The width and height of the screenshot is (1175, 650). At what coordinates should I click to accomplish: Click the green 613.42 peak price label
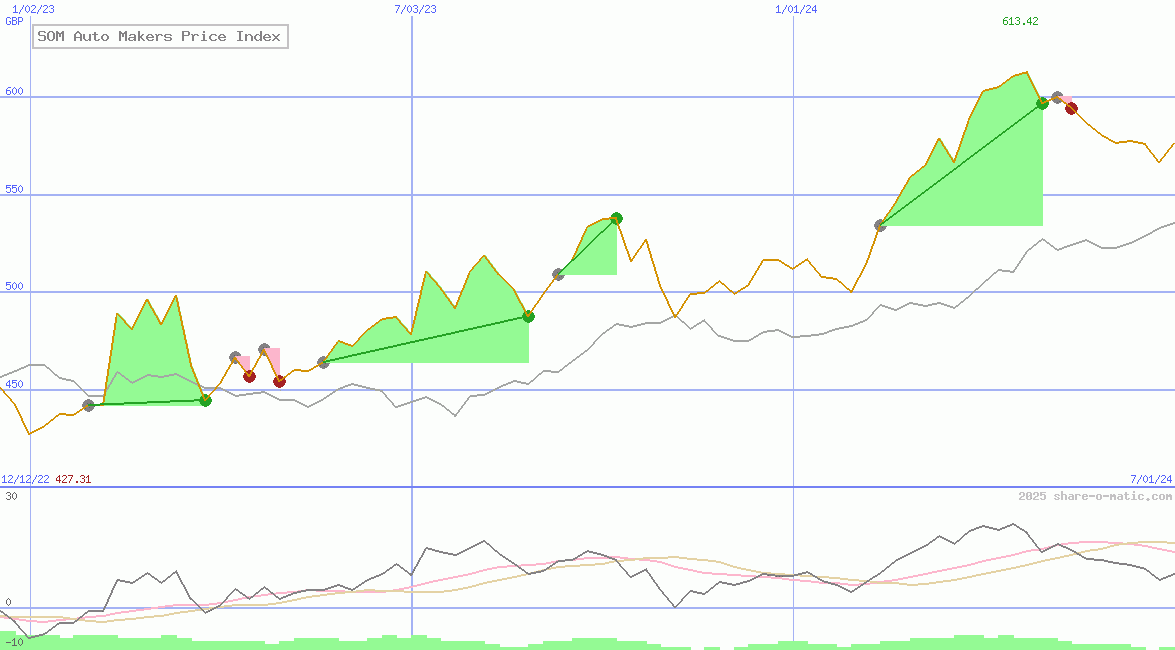(x=1020, y=20)
